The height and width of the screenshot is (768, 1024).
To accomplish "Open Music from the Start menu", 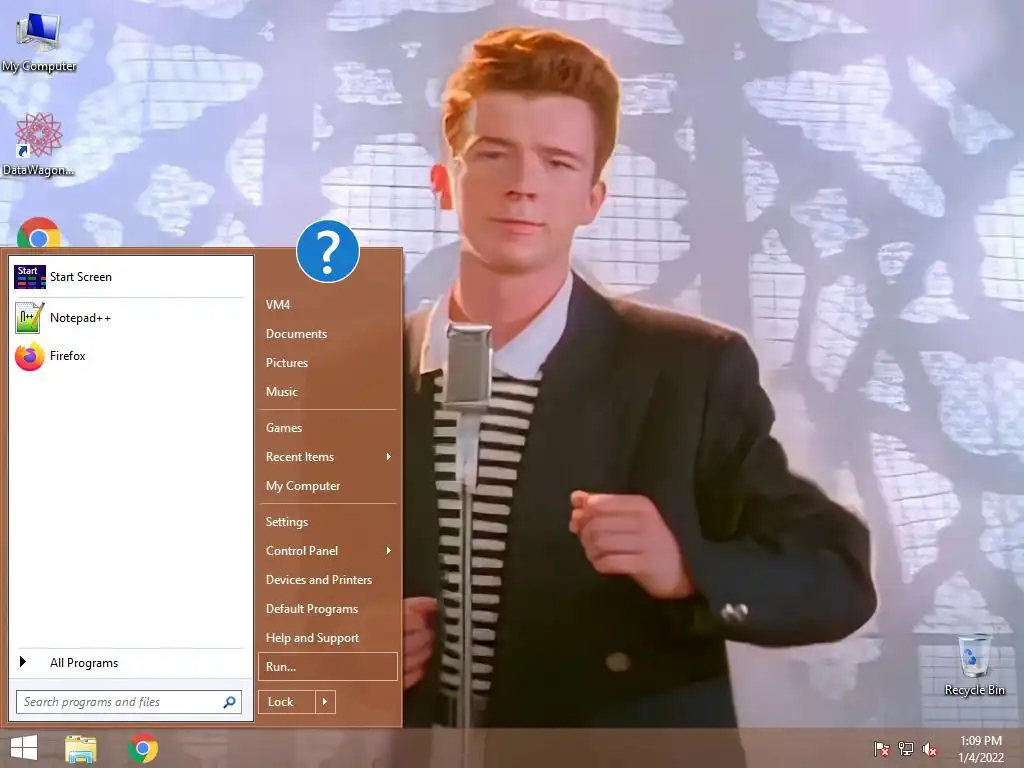I will (328, 392).
